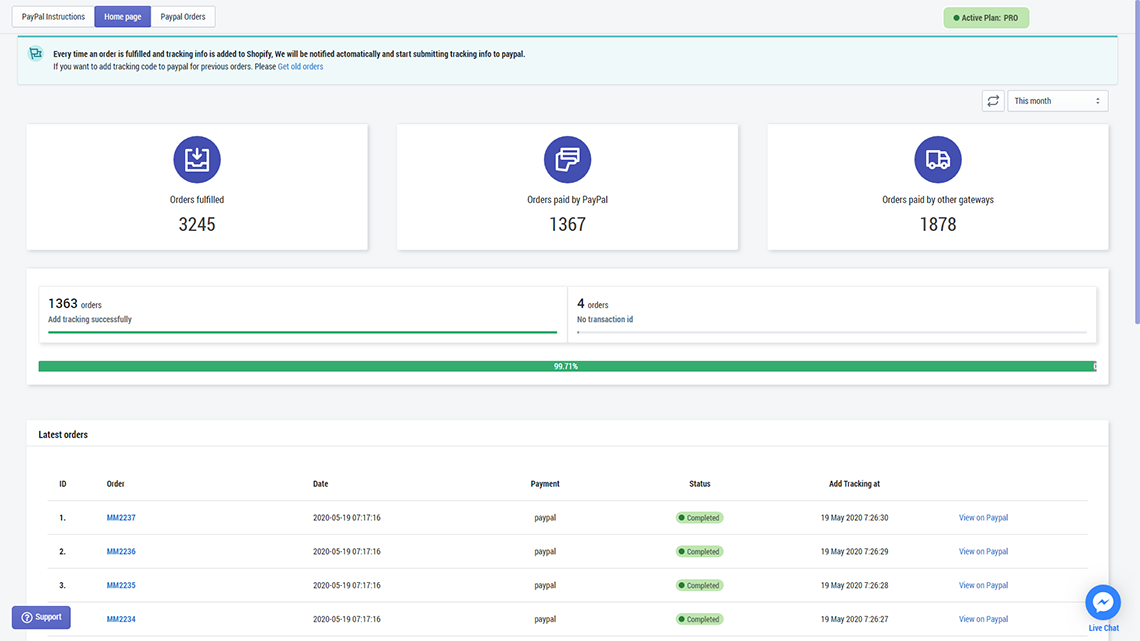
Task: Click the Completed status of MM2234
Action: tap(699, 619)
